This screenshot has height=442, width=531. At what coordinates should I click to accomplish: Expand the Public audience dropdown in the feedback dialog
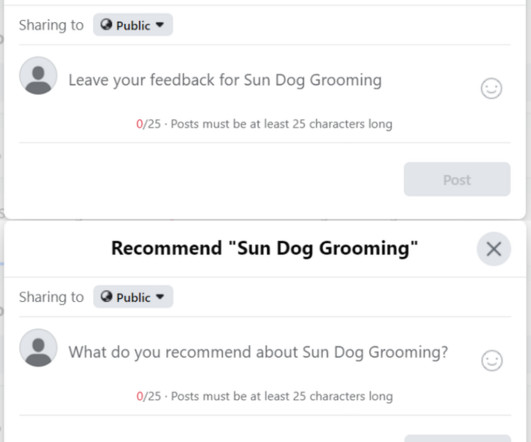(133, 25)
